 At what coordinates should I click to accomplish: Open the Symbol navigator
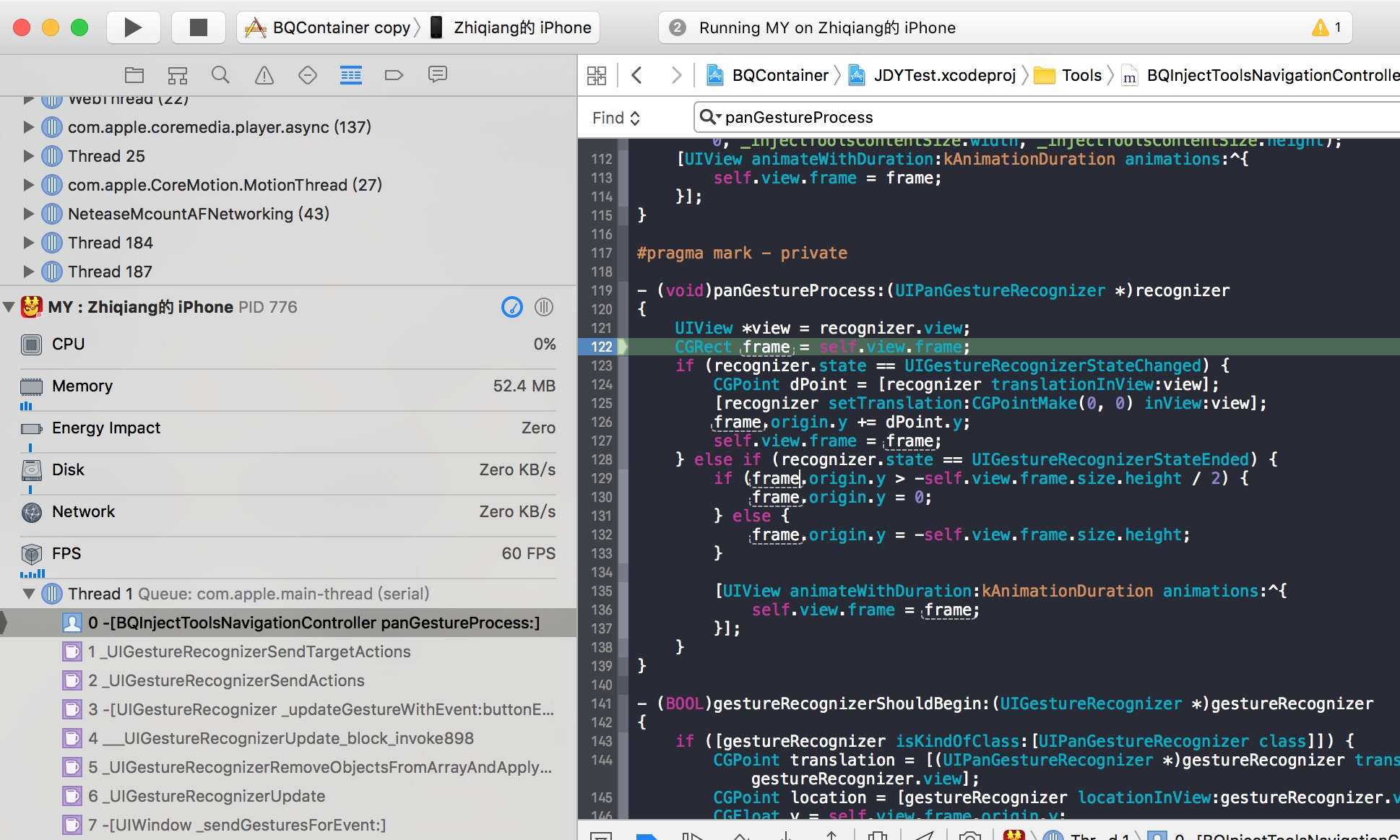178,74
